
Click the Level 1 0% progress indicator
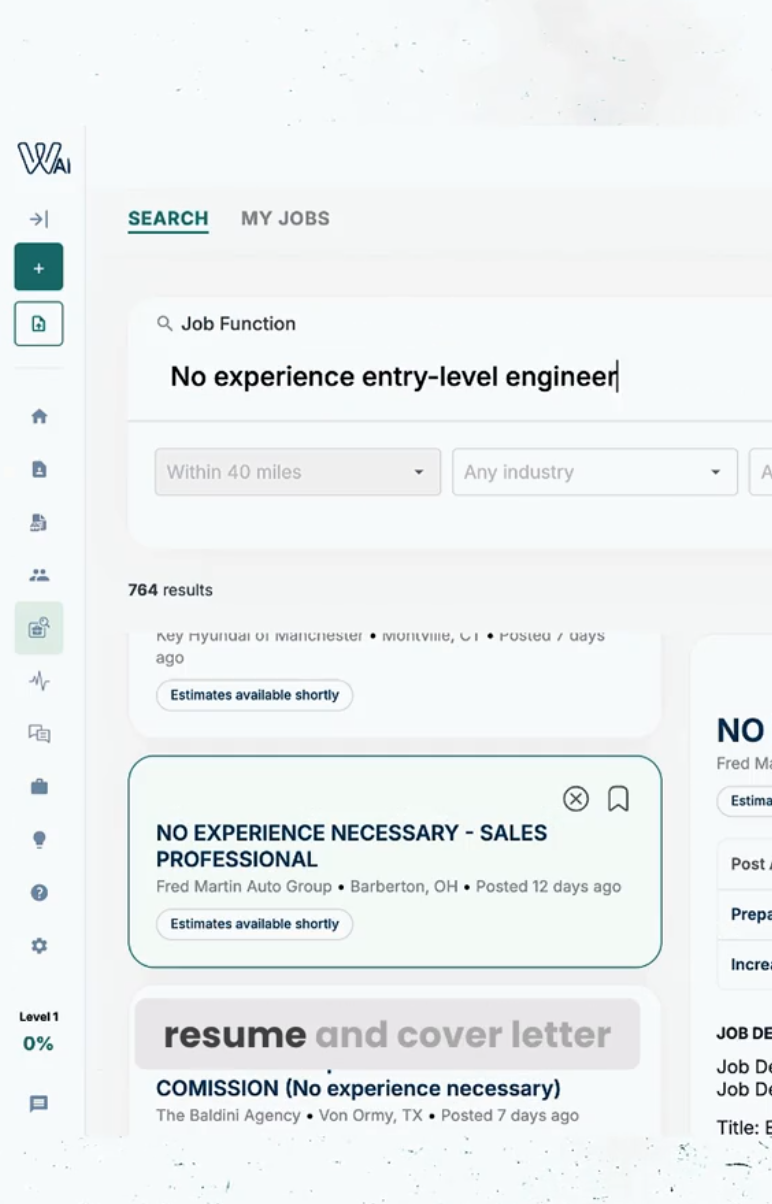(38, 1030)
